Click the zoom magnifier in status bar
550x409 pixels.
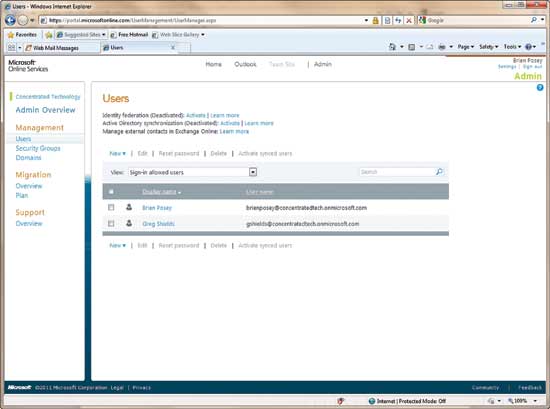tap(511, 401)
